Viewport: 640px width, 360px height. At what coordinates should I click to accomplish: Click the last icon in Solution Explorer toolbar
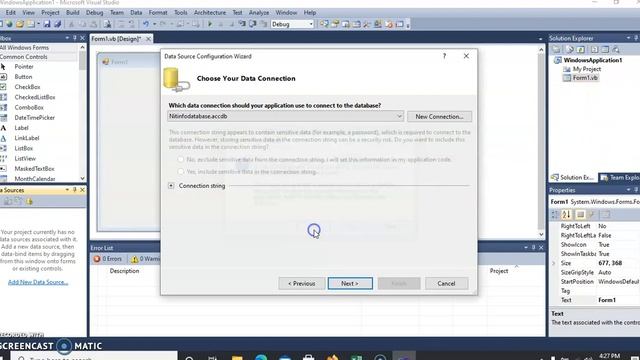click(616, 49)
